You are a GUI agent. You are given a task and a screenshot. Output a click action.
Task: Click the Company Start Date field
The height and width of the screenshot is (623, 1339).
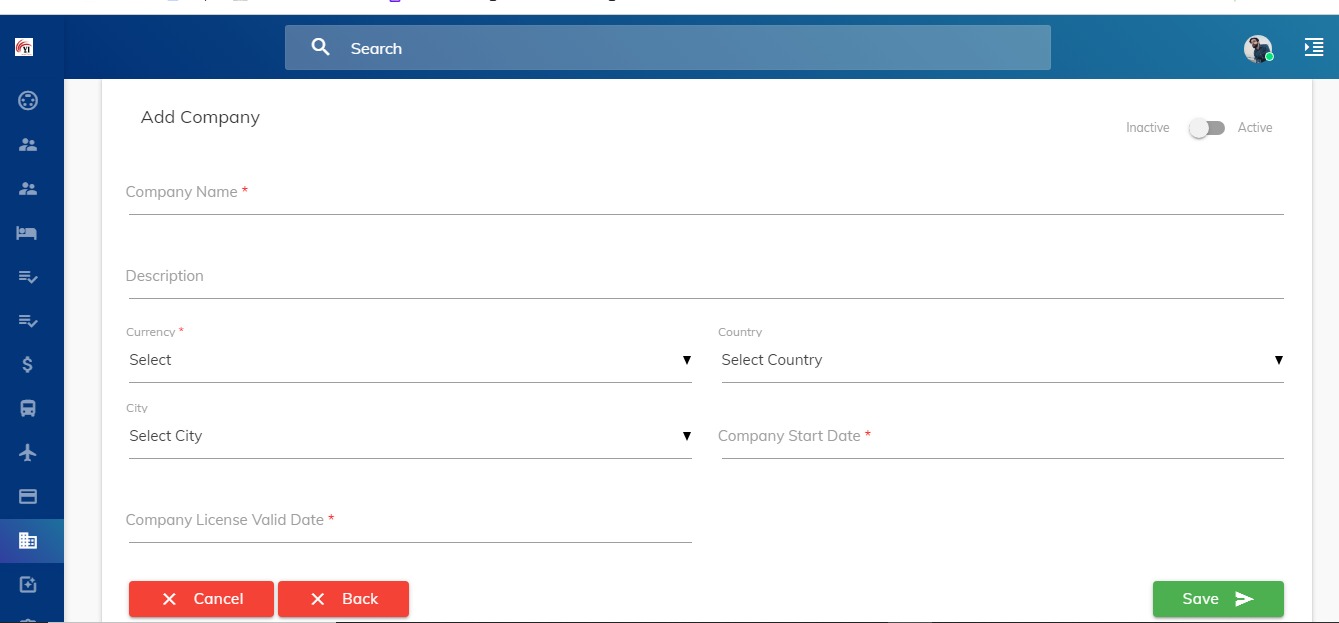pyautogui.click(x=1000, y=437)
